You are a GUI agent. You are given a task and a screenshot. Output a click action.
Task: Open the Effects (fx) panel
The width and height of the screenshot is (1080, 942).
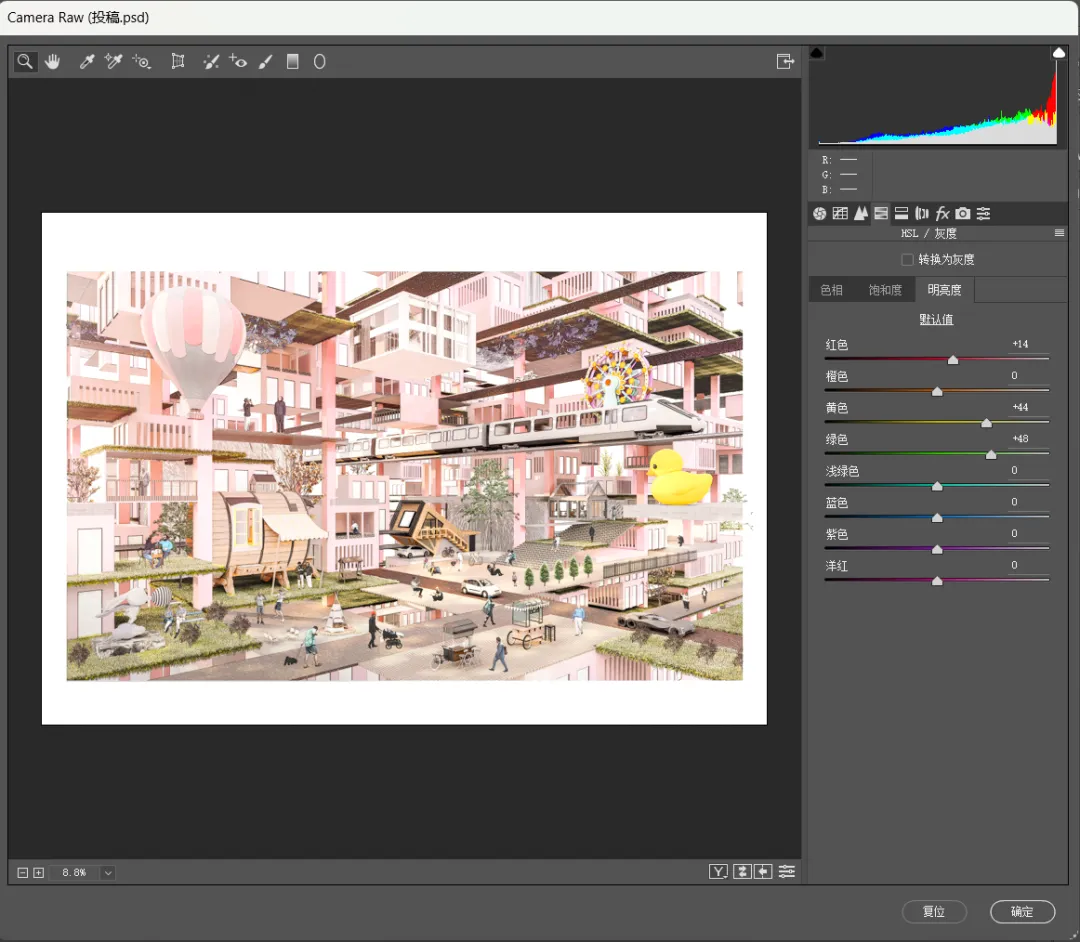(x=942, y=213)
